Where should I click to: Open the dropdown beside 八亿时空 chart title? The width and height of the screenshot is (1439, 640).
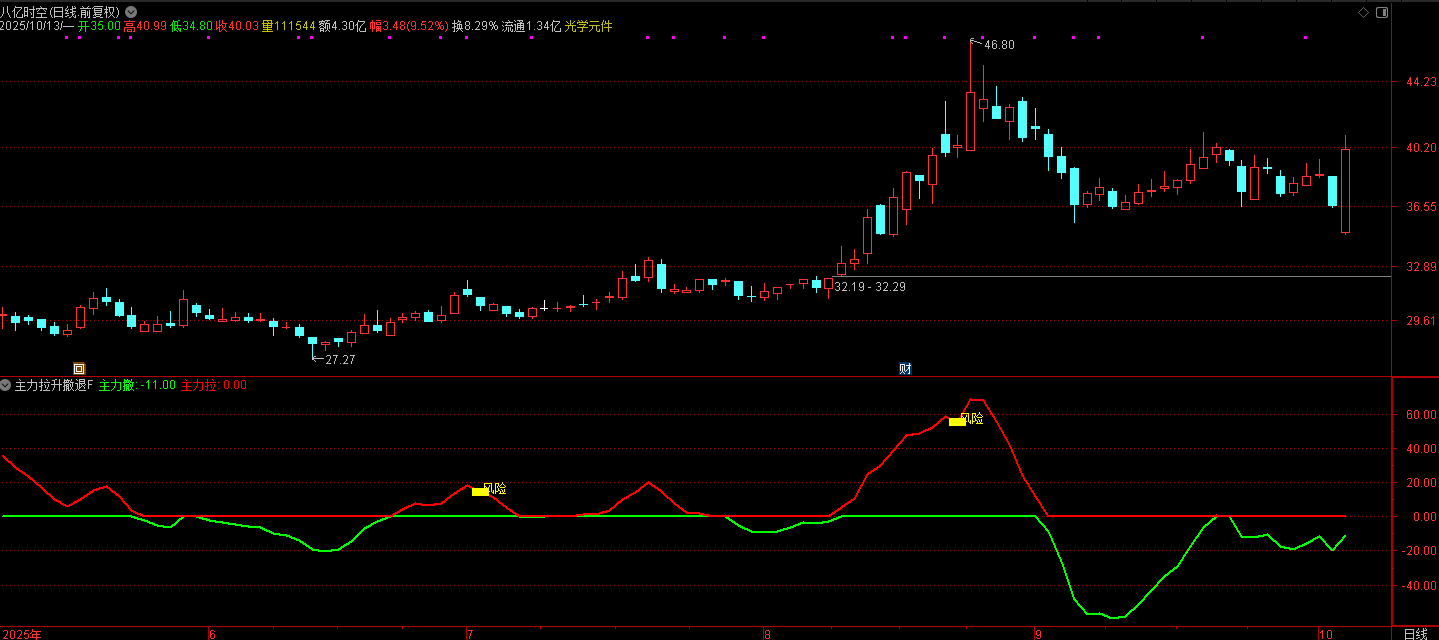(131, 12)
